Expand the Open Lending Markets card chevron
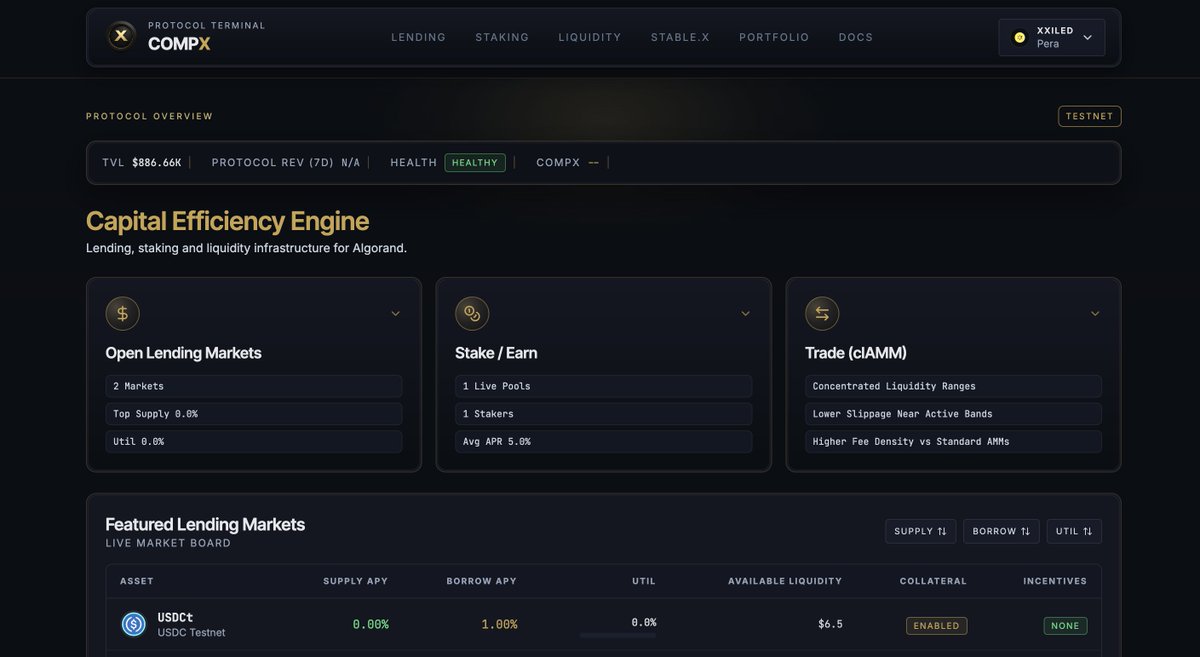The image size is (1200, 657). [x=395, y=314]
